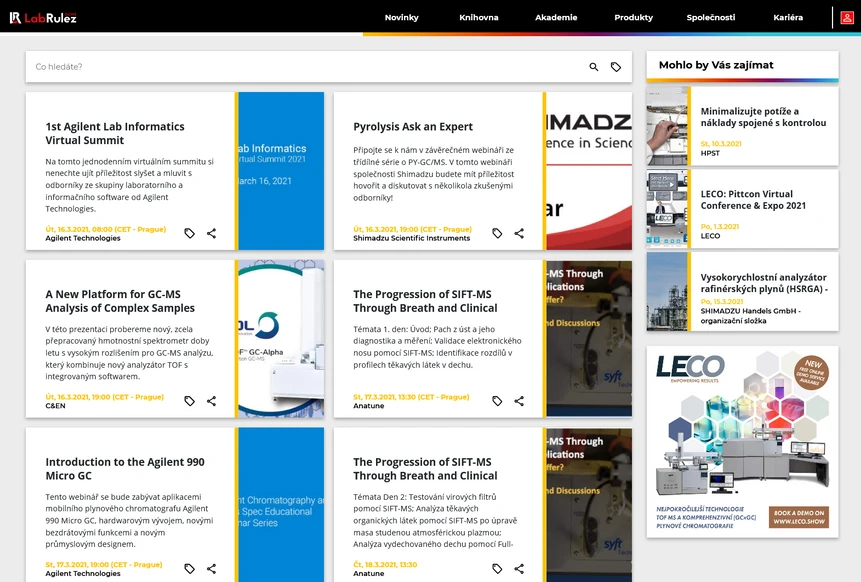Share the GC-MS Analysis of Complex Samples article
Screen dimensions: 861x582
pyautogui.click(x=211, y=401)
